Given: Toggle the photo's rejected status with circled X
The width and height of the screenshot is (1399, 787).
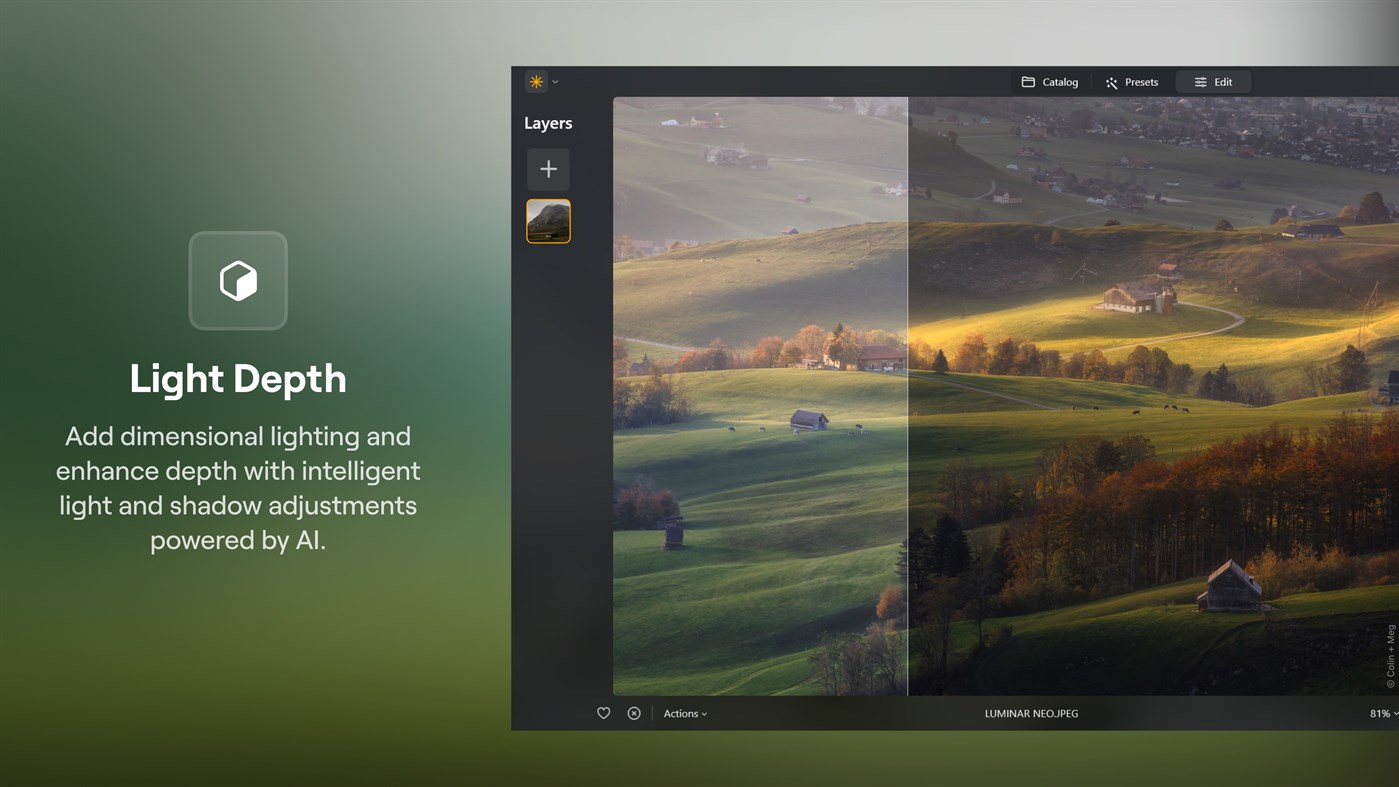Looking at the screenshot, I should point(633,713).
